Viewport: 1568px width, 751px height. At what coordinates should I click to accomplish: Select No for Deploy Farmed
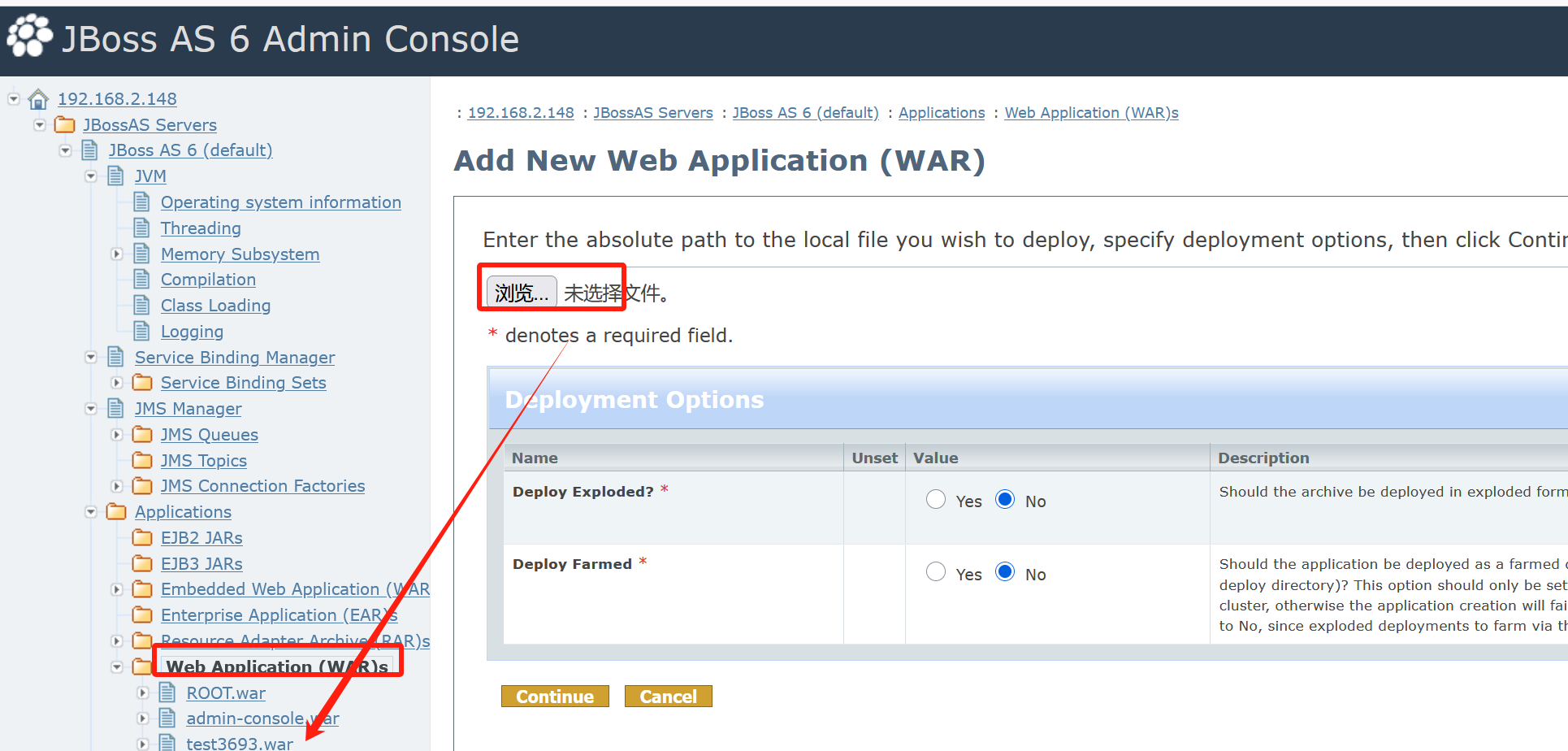pyautogui.click(x=1005, y=572)
